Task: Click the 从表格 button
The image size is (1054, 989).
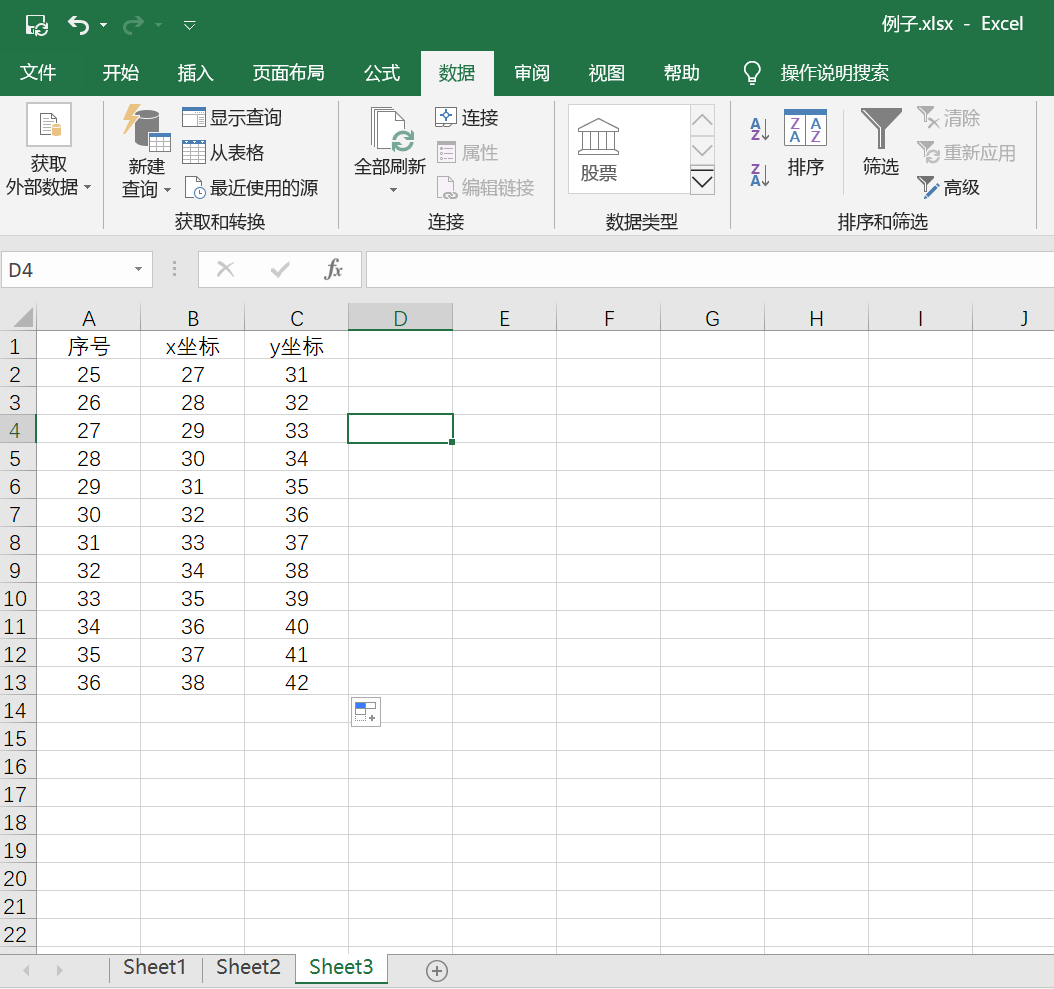Action: 223,153
